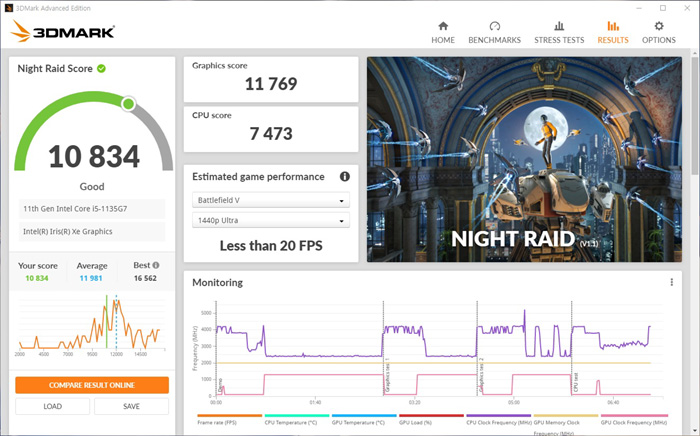Viewport: 700px width, 436px height.
Task: Click the main score 10 834
Action: click(94, 157)
